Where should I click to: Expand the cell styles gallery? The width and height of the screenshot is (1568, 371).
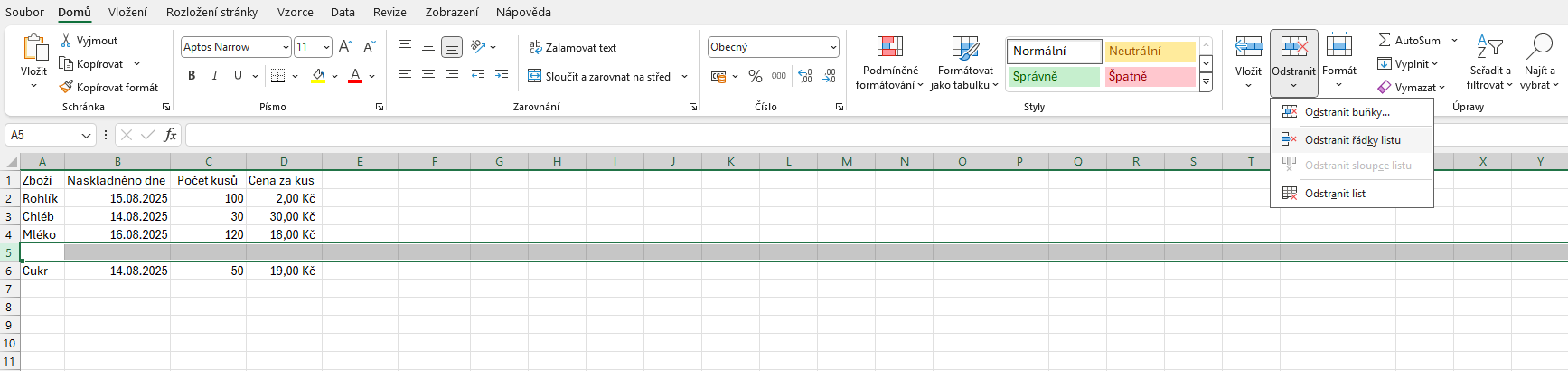pyautogui.click(x=1206, y=82)
